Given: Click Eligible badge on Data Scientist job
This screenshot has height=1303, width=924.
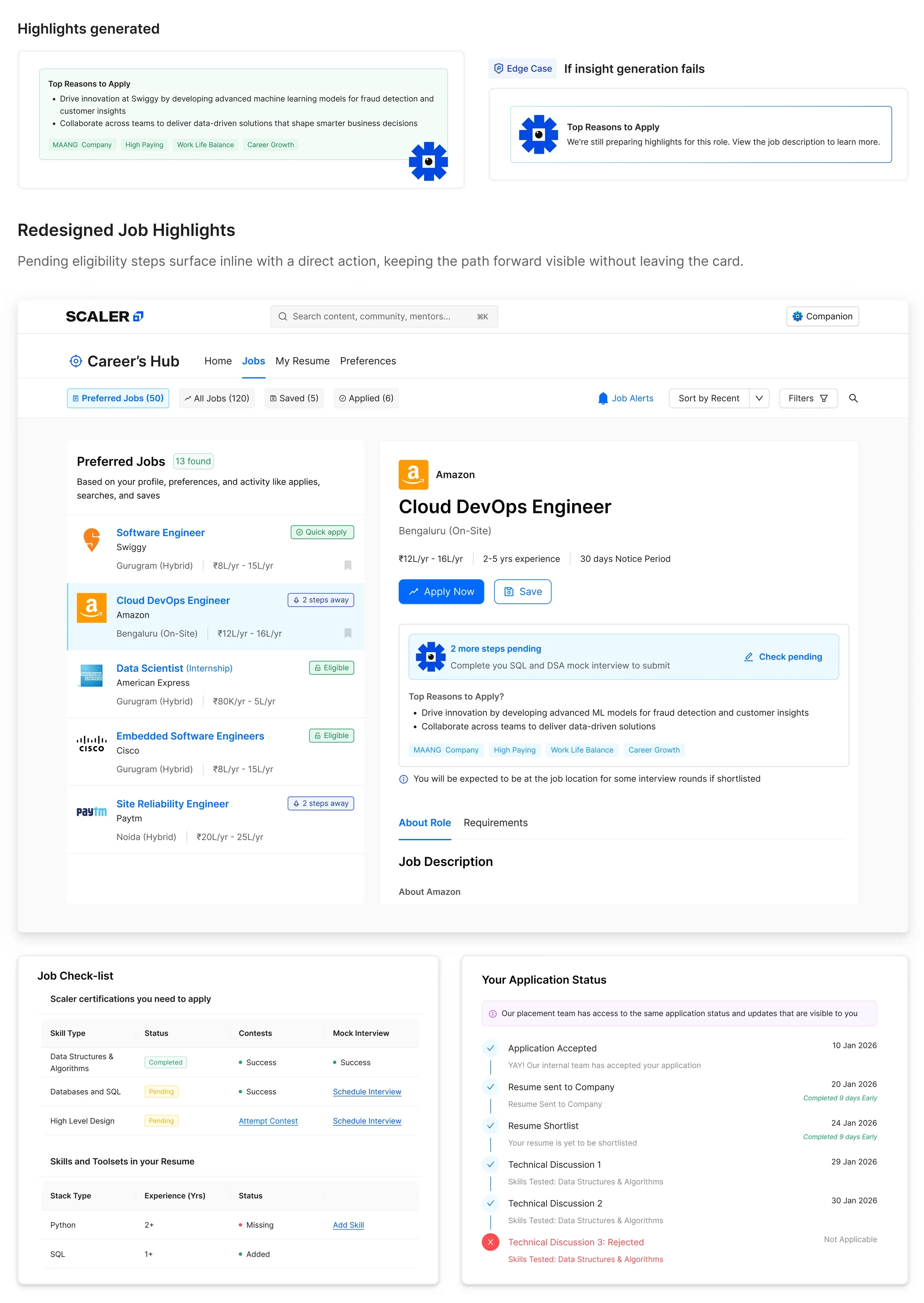Looking at the screenshot, I should click(331, 667).
